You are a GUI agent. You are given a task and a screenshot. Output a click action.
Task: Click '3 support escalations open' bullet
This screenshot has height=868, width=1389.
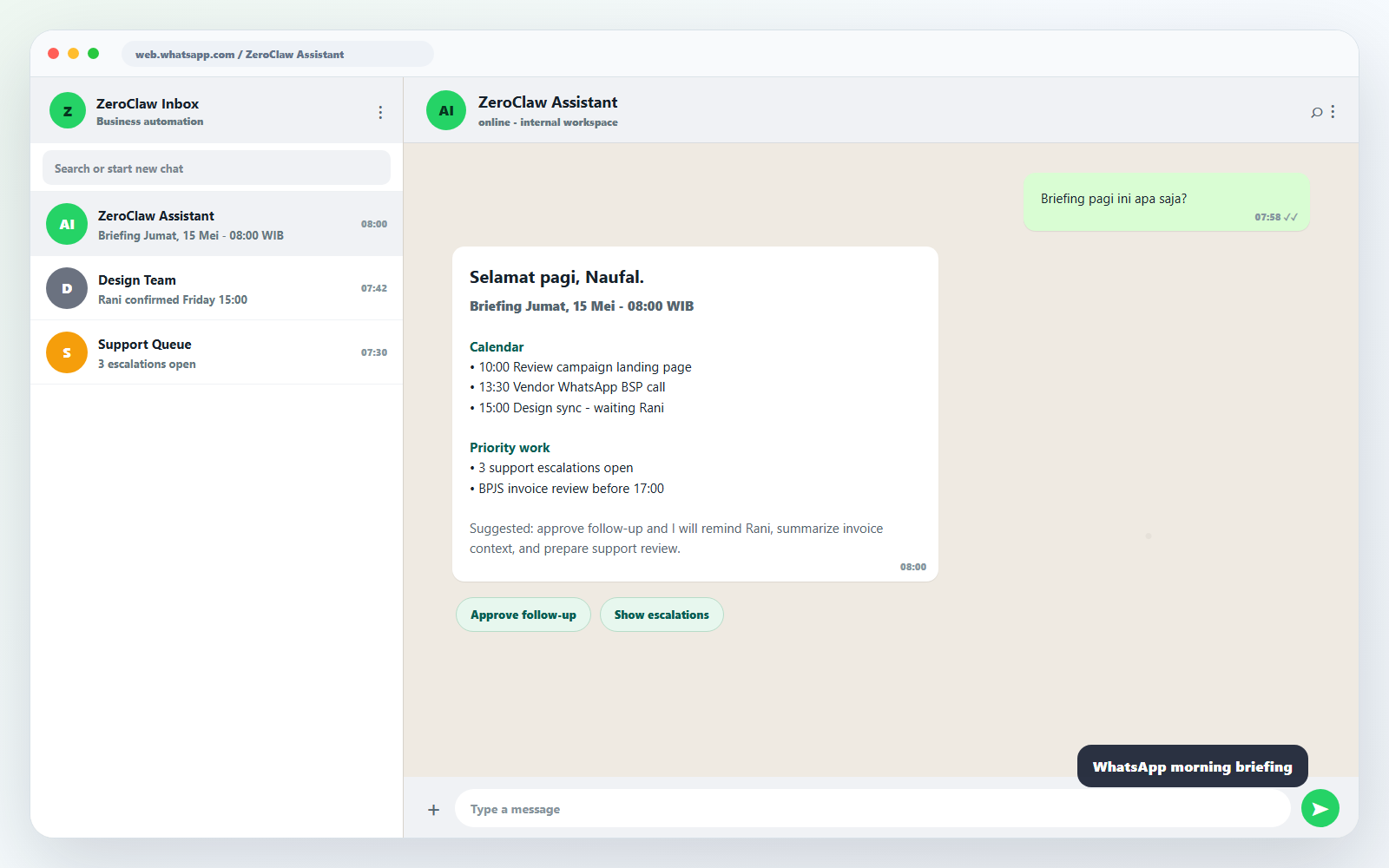pyautogui.click(x=551, y=468)
